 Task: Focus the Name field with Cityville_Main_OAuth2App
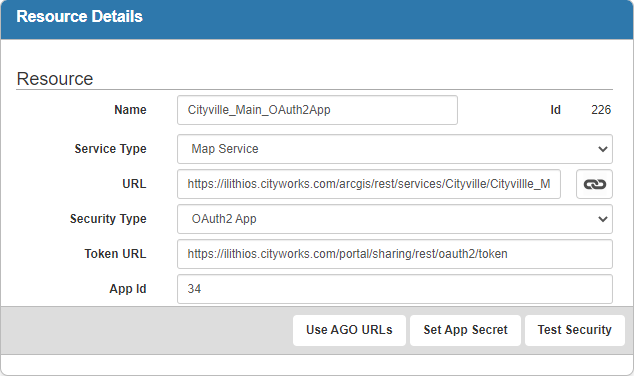click(x=317, y=110)
